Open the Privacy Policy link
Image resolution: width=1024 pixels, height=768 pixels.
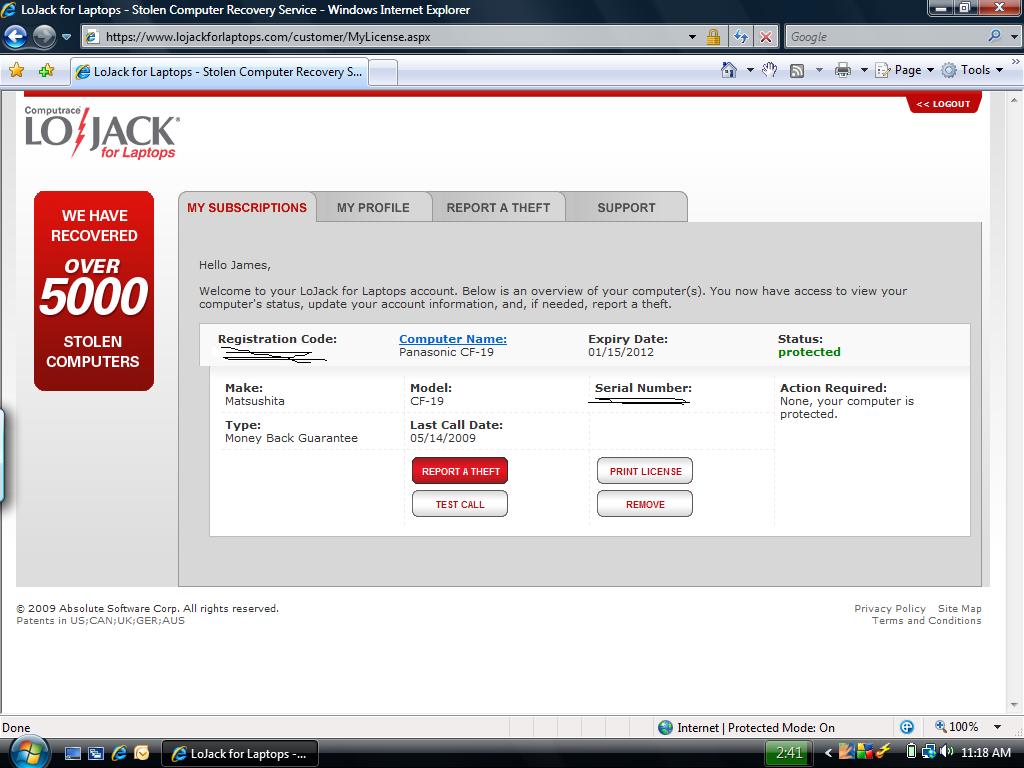point(889,608)
